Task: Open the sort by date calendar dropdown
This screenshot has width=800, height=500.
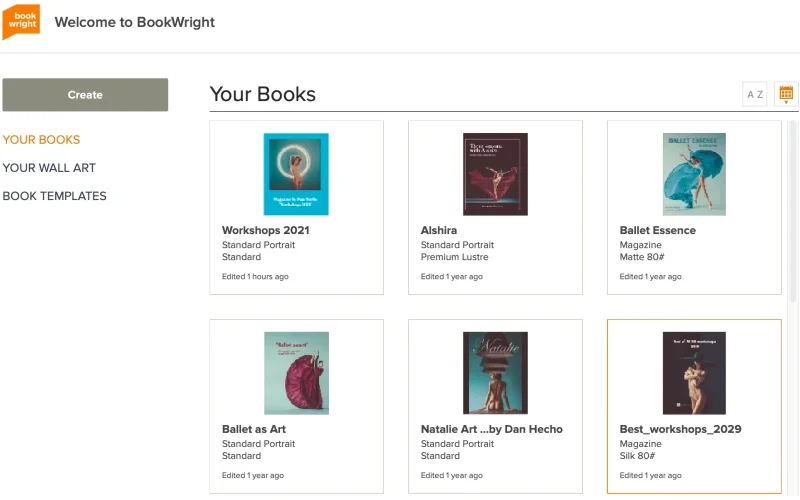Action: (786, 95)
